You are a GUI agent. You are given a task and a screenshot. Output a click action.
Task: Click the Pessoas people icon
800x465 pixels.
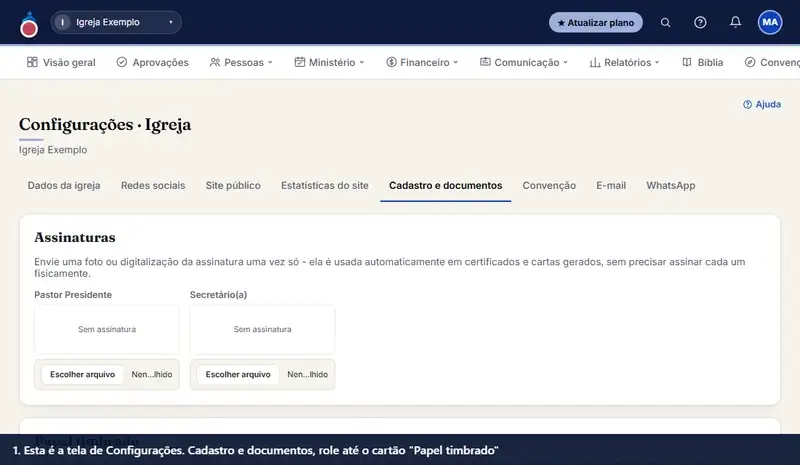coord(215,62)
